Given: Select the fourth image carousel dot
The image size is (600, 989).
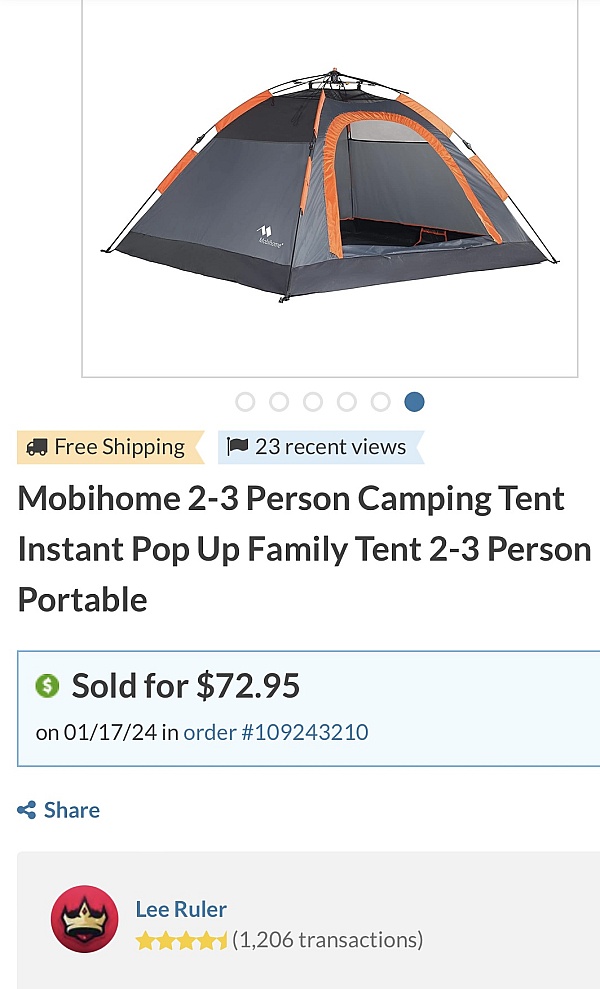Looking at the screenshot, I should [x=347, y=402].
